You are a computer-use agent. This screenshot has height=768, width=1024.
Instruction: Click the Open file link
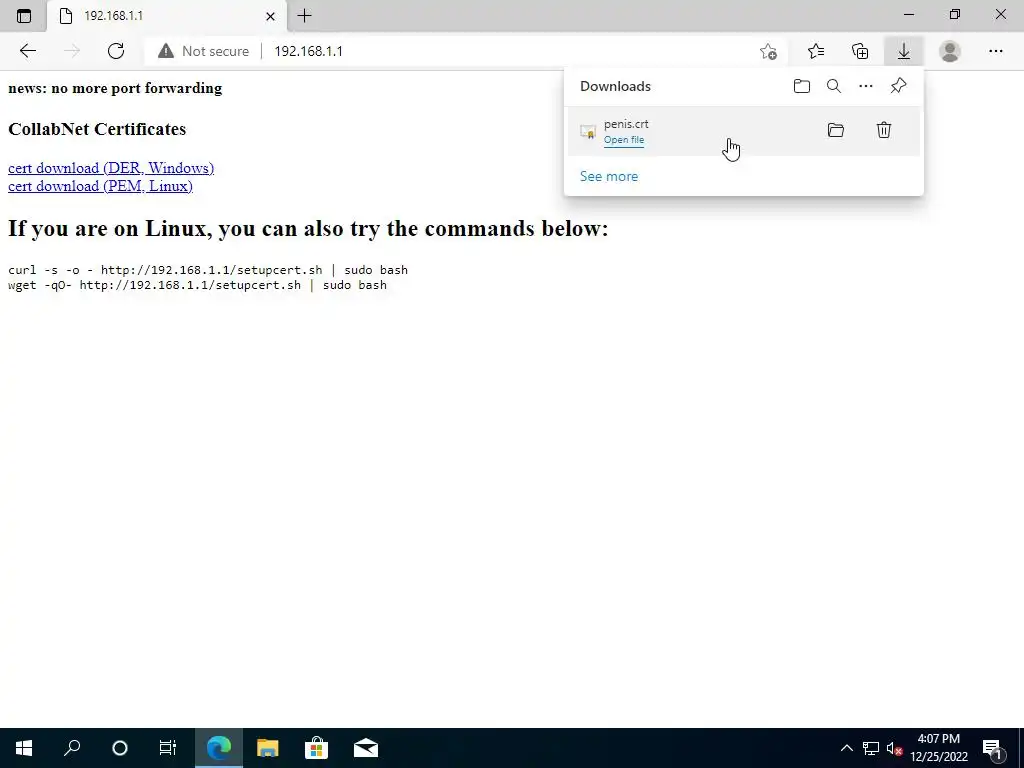(624, 140)
